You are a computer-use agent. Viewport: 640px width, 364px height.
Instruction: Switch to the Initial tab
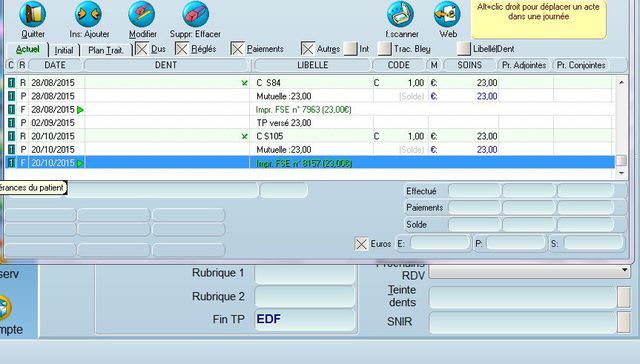point(64,50)
